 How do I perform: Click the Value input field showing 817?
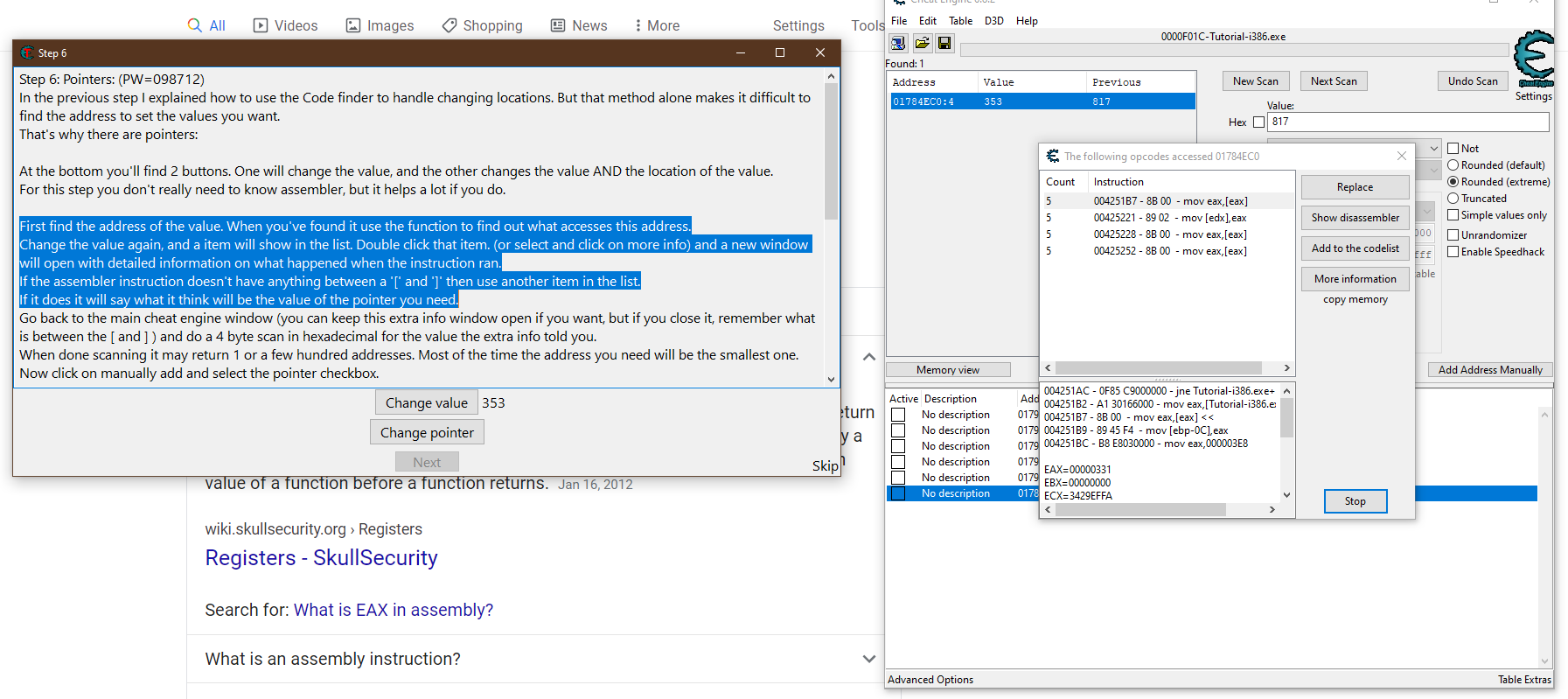tap(1407, 122)
